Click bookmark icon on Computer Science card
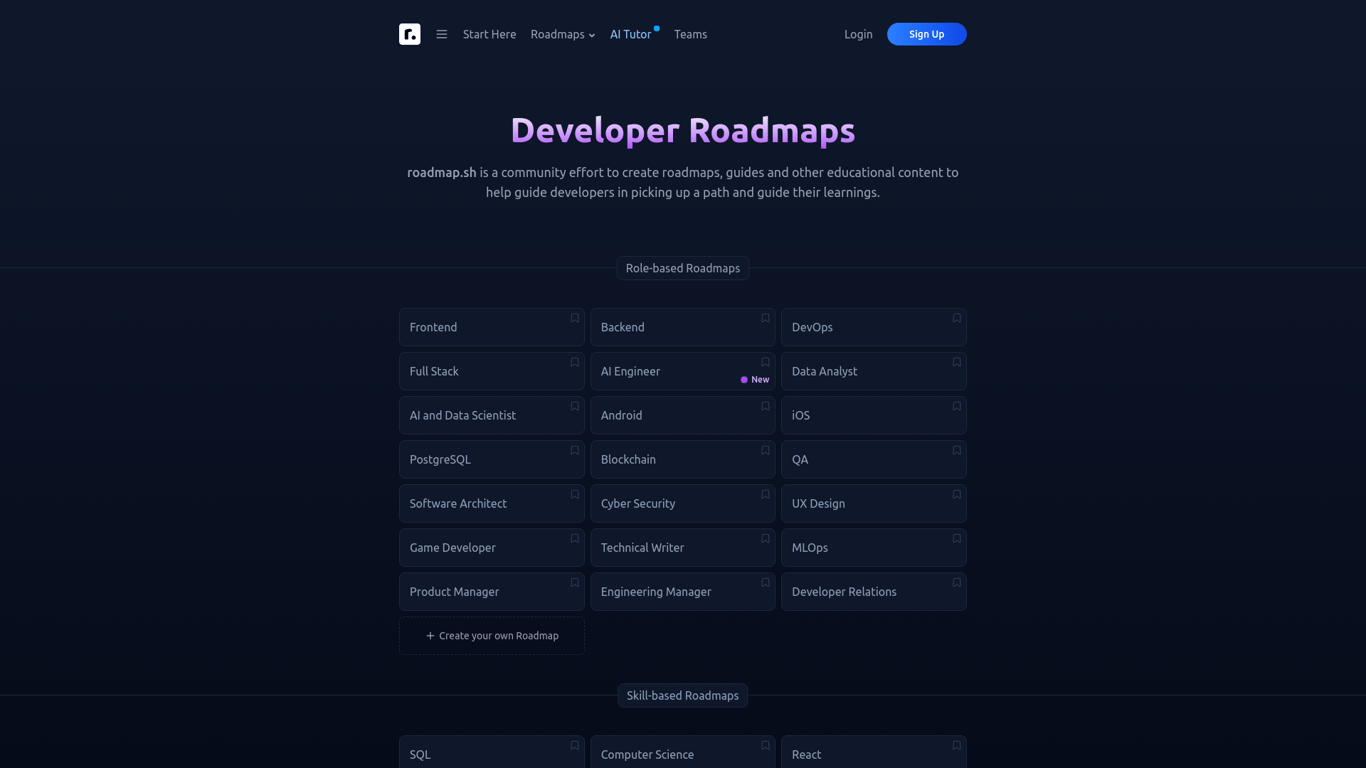The width and height of the screenshot is (1366, 768). tap(766, 745)
